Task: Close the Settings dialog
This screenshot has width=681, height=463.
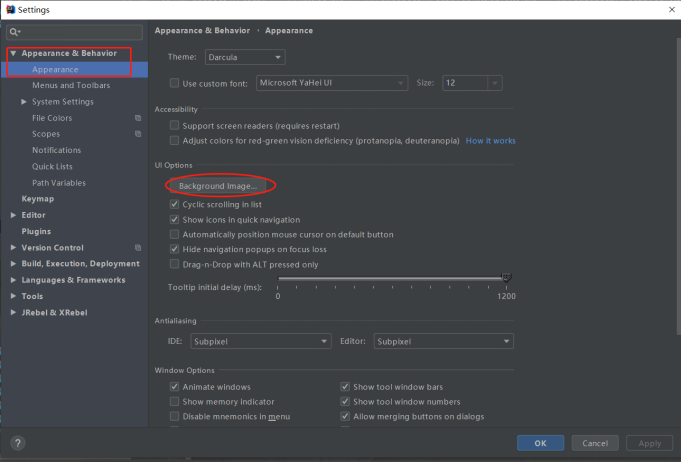Action: (671, 10)
